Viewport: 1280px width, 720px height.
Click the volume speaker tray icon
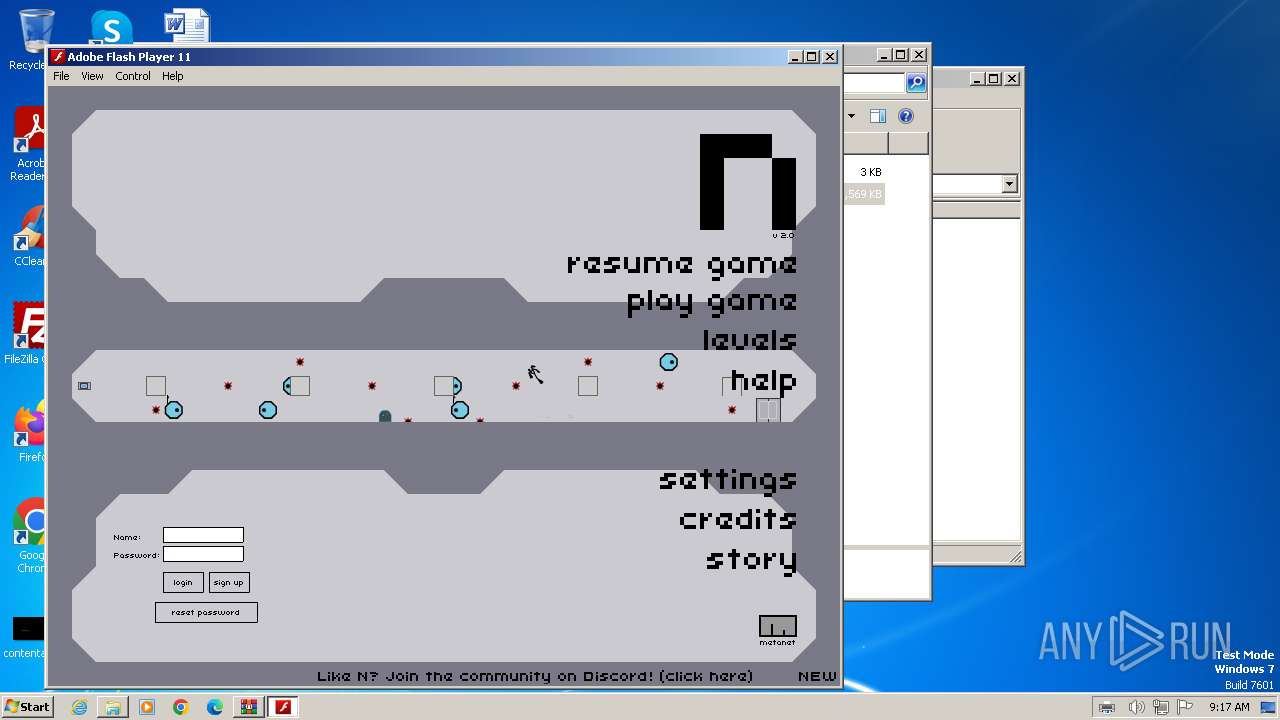click(x=1136, y=707)
